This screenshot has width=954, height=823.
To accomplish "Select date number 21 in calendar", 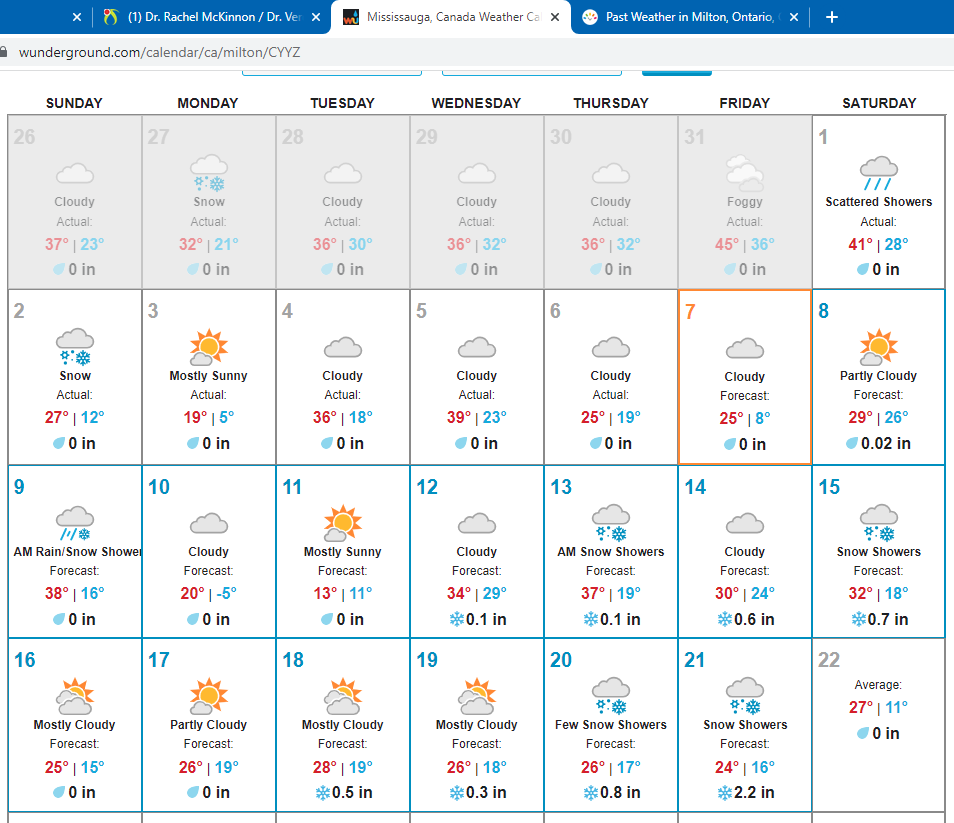I will tap(695, 660).
